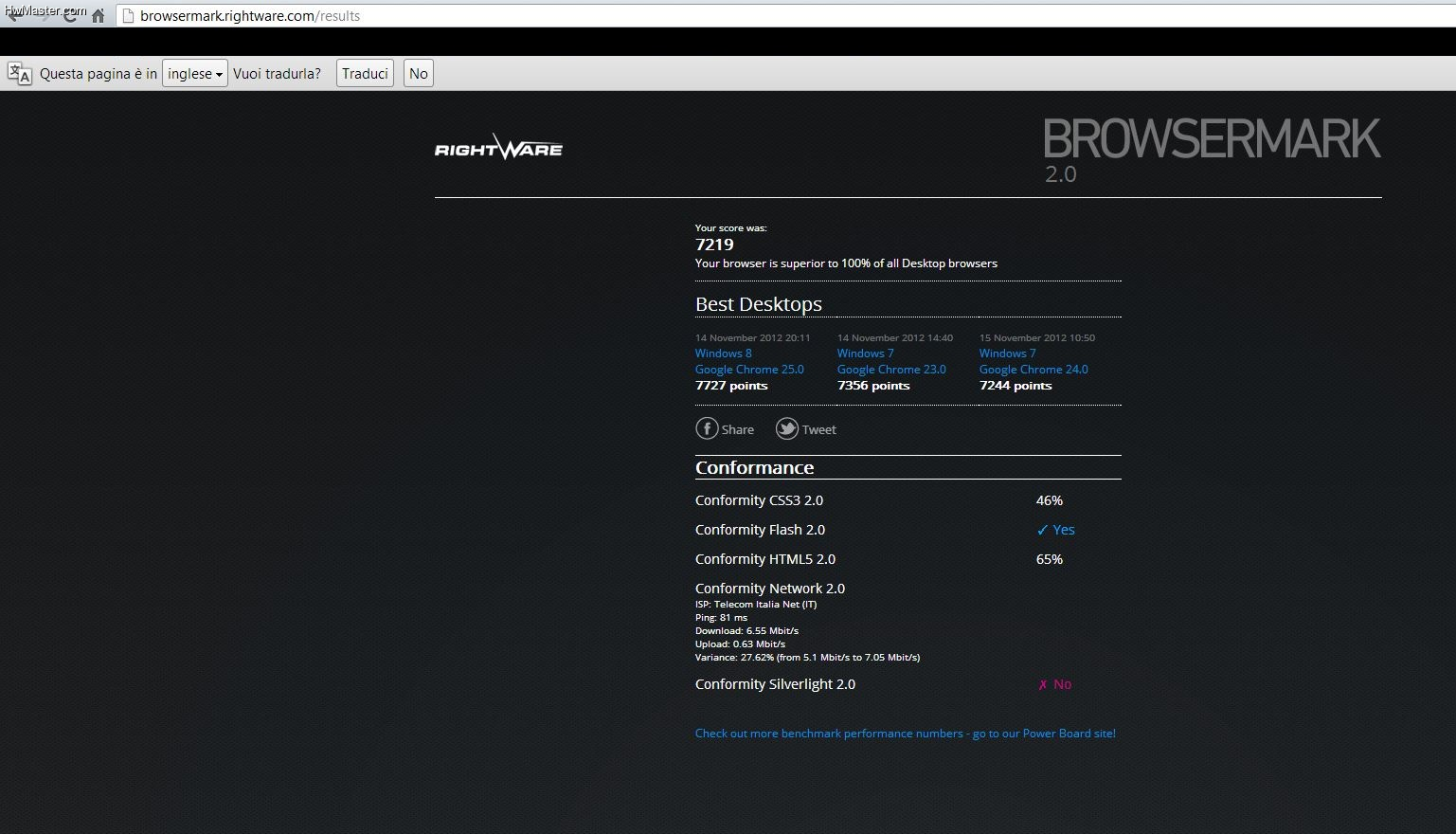Click the 'ISP: Telecom Italia Net (IT)' line
The image size is (1456, 834).
756,605
